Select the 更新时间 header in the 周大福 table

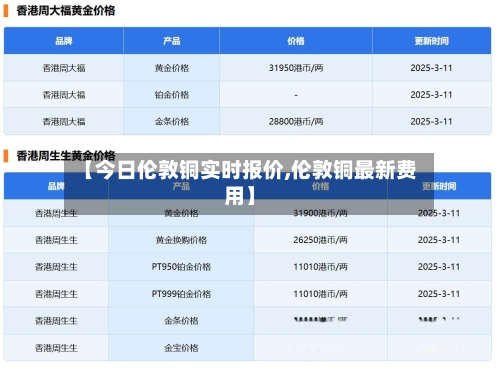click(x=431, y=41)
